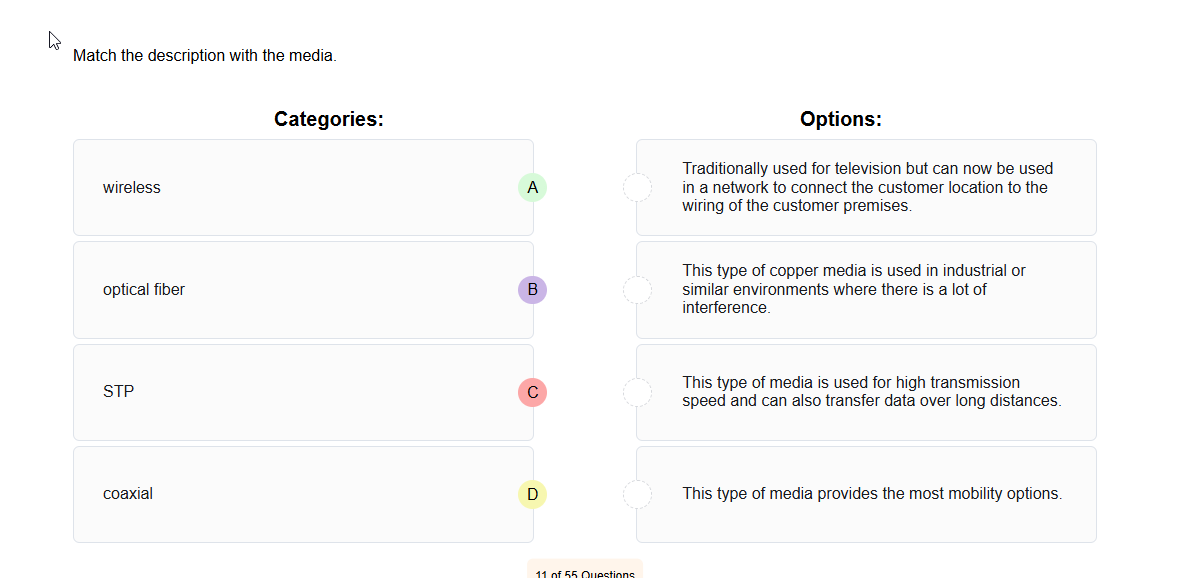Click the green A circle connector
This screenshot has height=578, width=1193.
pyautogui.click(x=532, y=187)
